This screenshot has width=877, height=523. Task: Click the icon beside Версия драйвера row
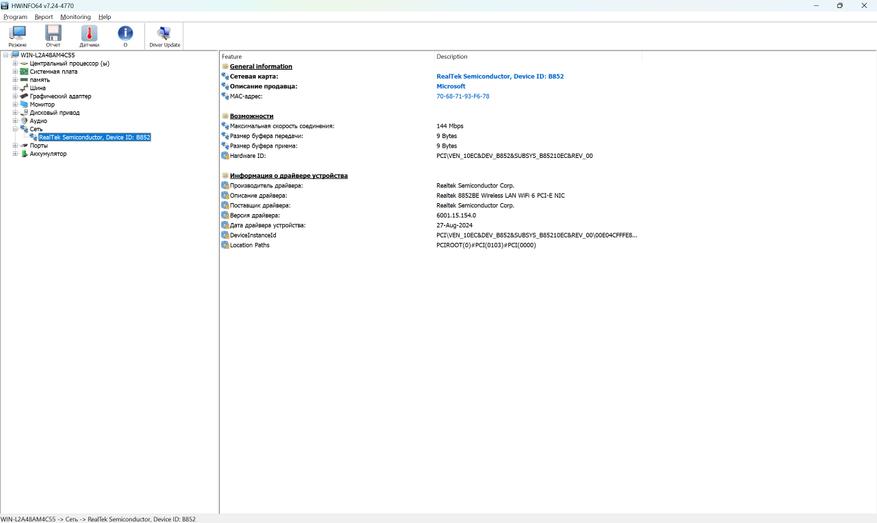[x=225, y=215]
